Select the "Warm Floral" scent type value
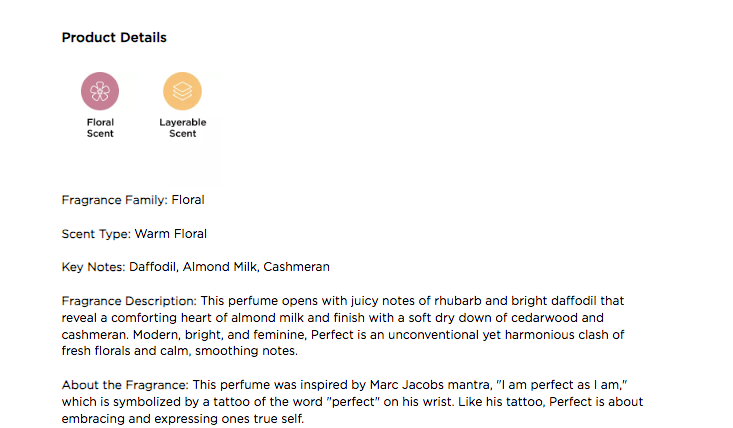Image resolution: width=733 pixels, height=428 pixels. coord(171,234)
